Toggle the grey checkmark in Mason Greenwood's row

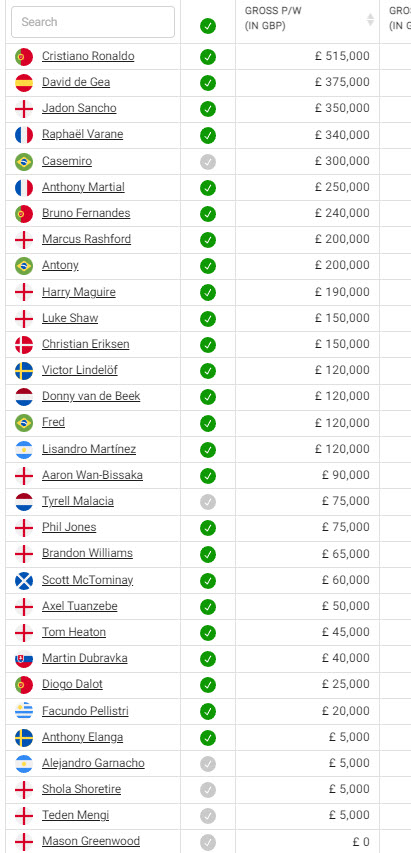pyautogui.click(x=208, y=842)
